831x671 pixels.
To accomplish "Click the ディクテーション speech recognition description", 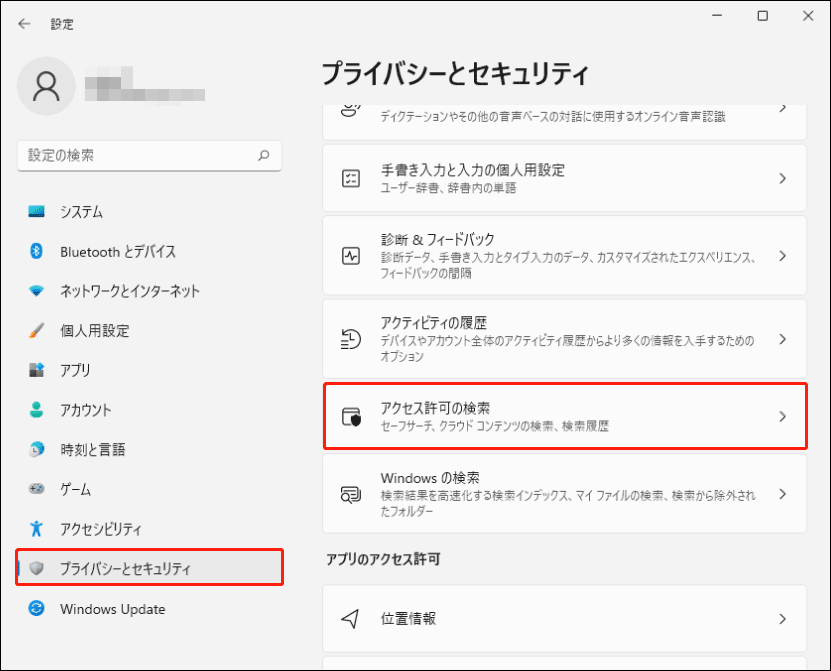I will pos(553,117).
